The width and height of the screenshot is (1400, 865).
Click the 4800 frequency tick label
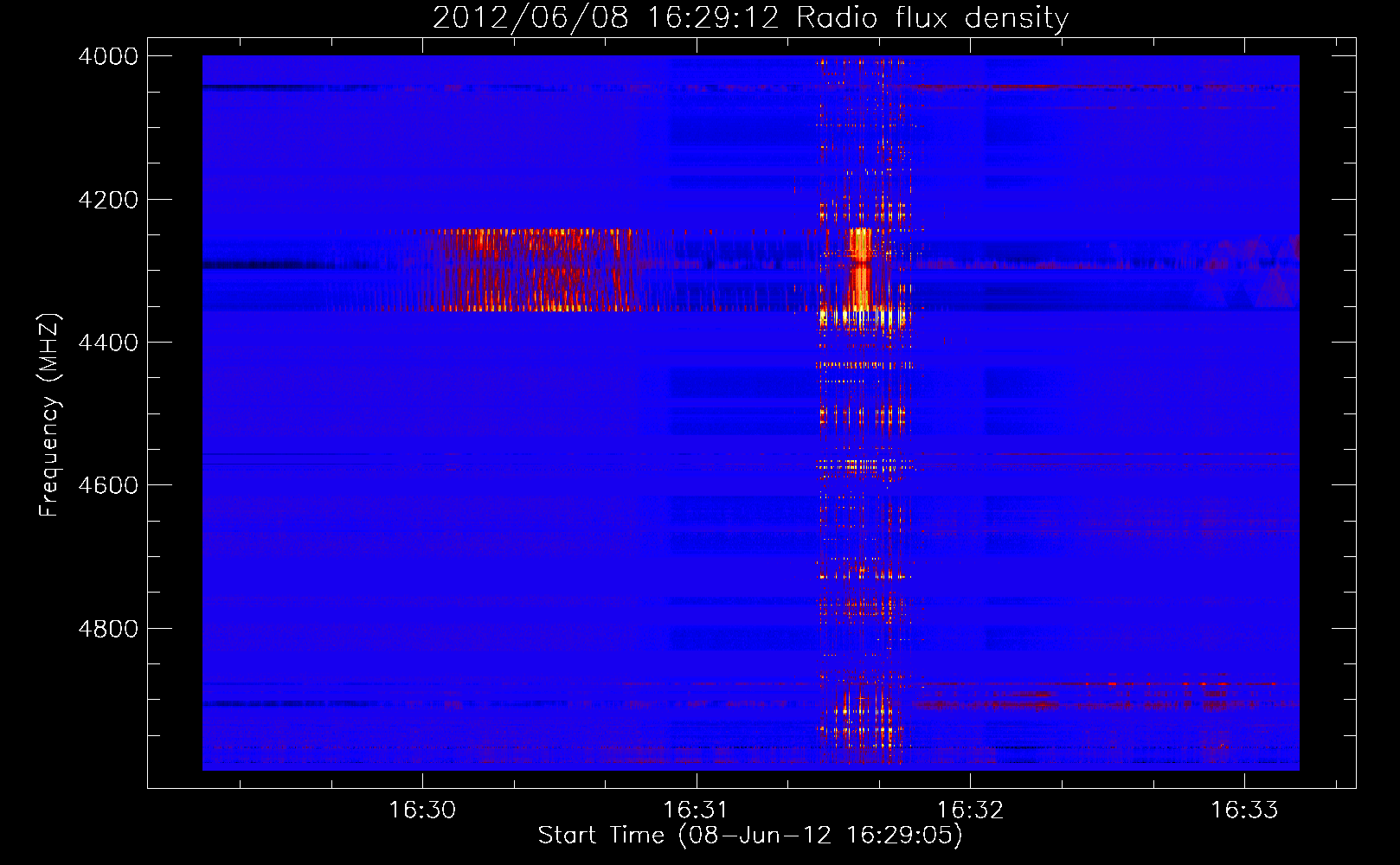tap(108, 628)
